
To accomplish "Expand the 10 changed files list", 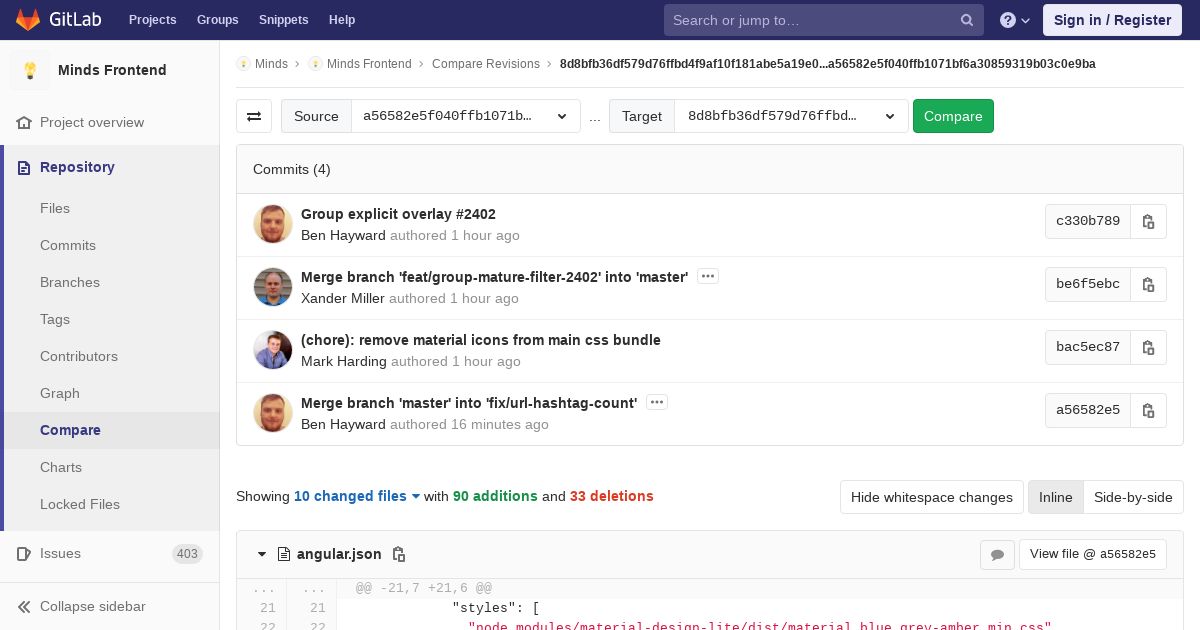I will point(357,496).
